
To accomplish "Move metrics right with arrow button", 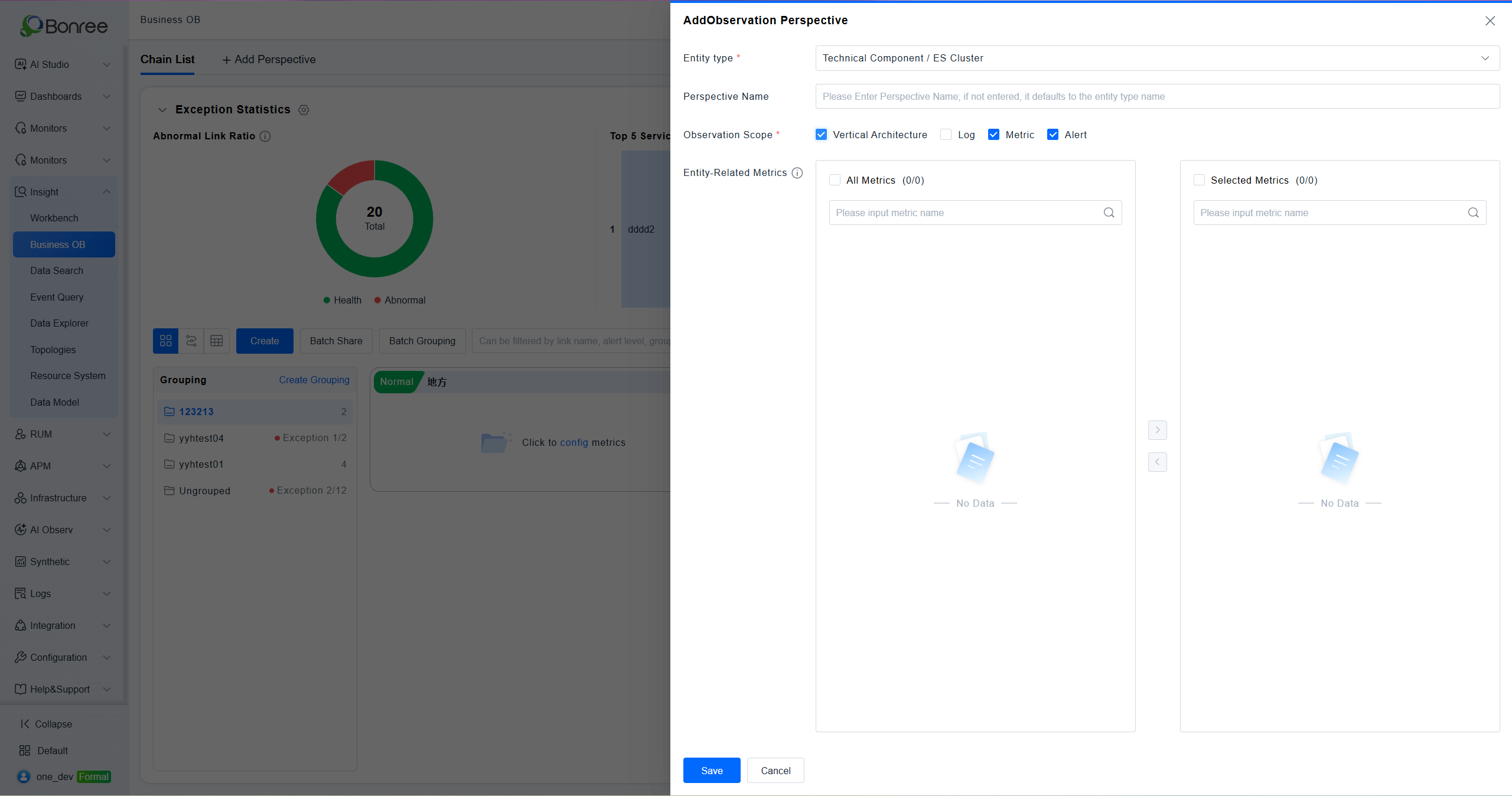I will [1158, 430].
